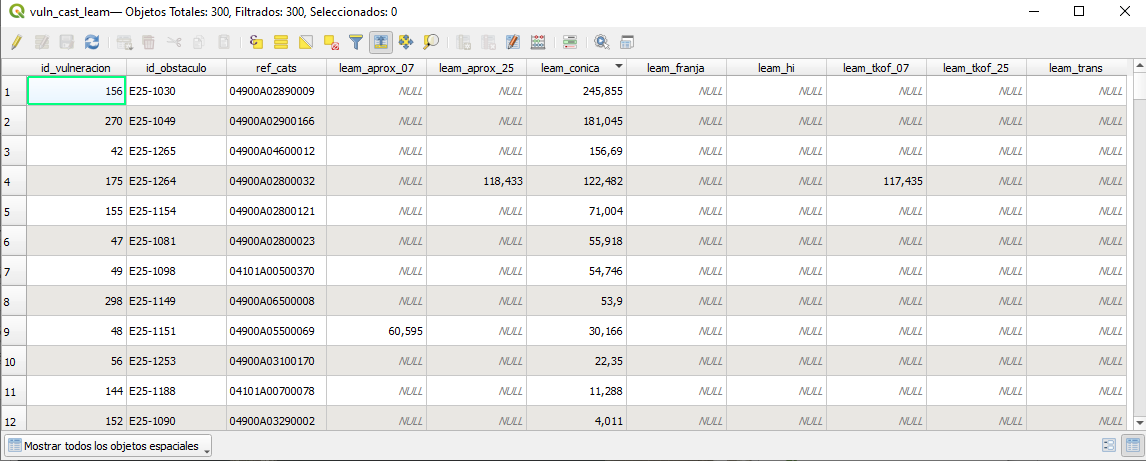
Task: Select row number 1 header
Action: click(13, 91)
